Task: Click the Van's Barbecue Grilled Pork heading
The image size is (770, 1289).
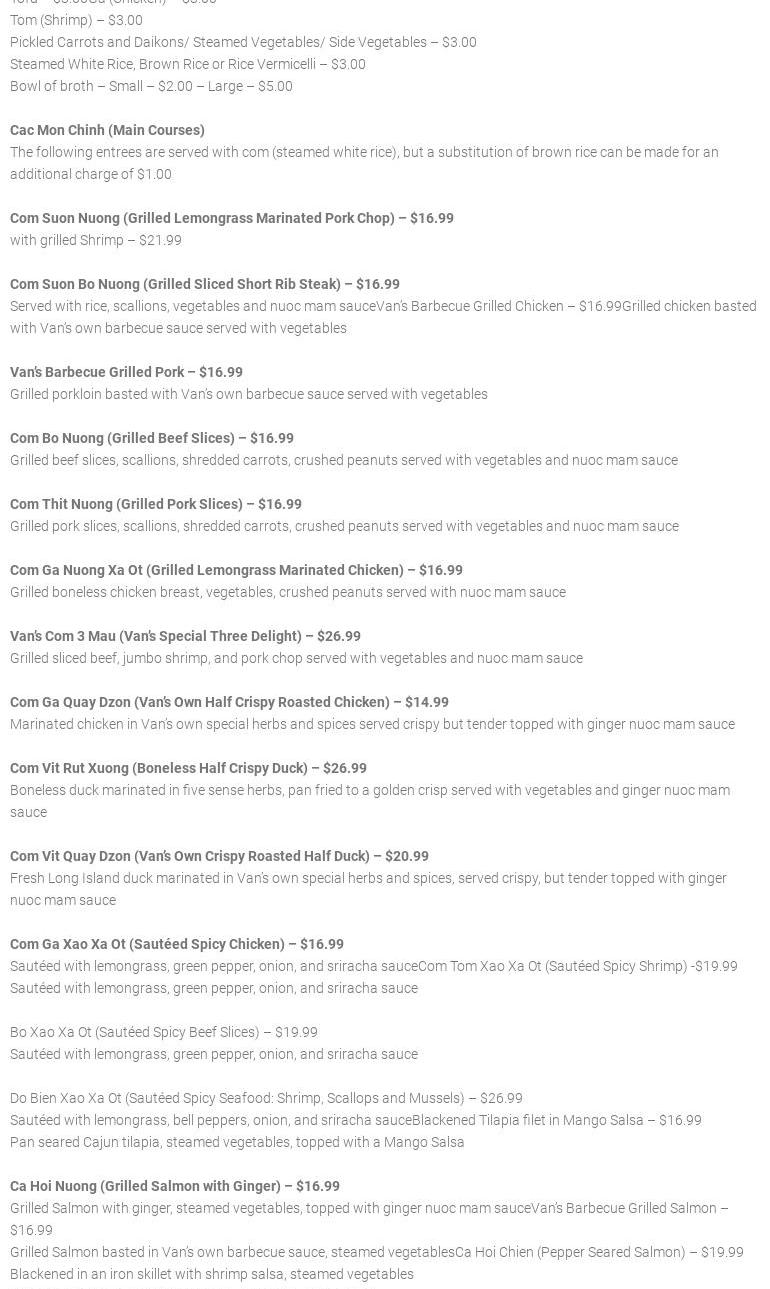Action: [x=126, y=372]
